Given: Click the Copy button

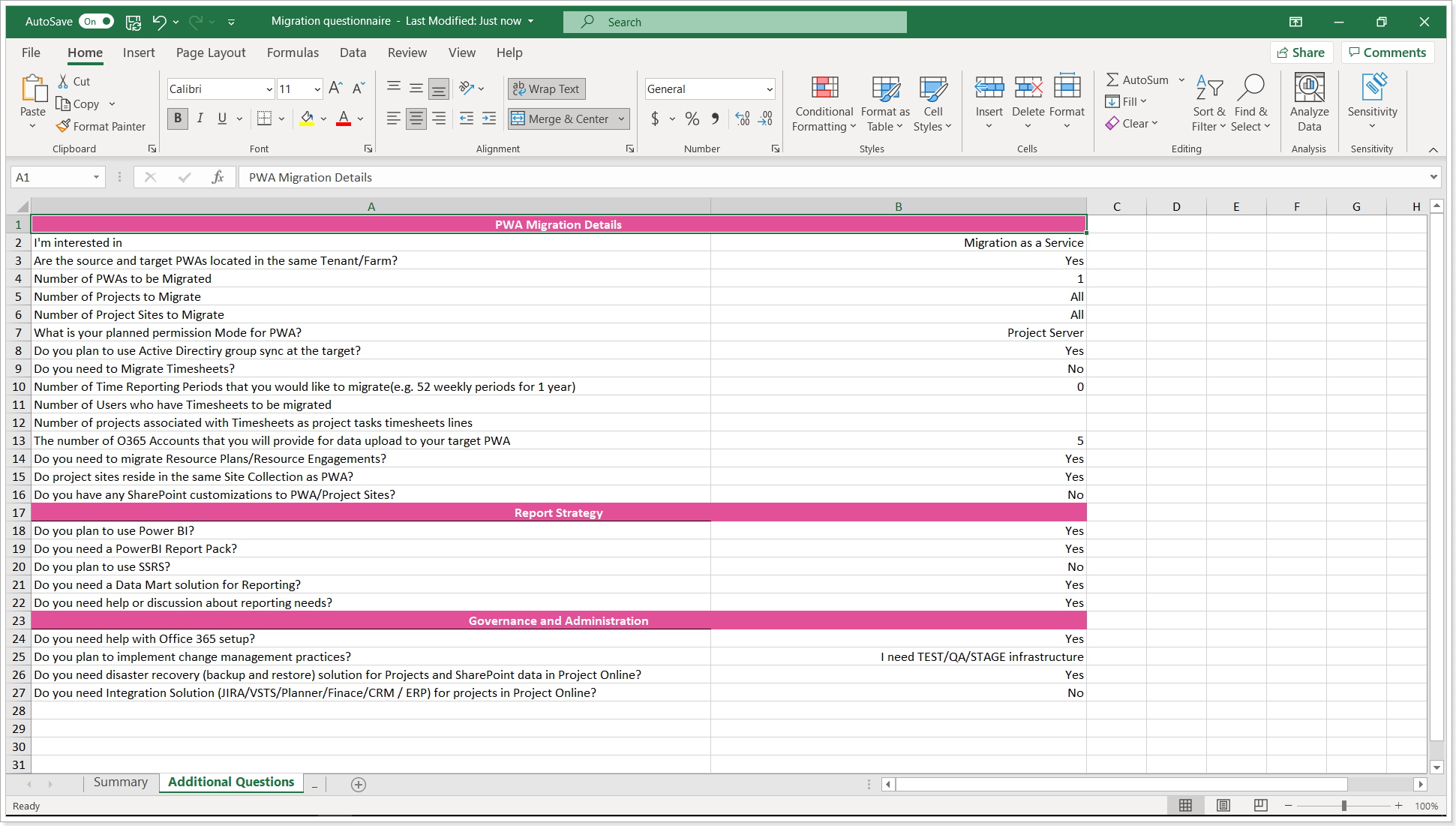Looking at the screenshot, I should (x=78, y=104).
